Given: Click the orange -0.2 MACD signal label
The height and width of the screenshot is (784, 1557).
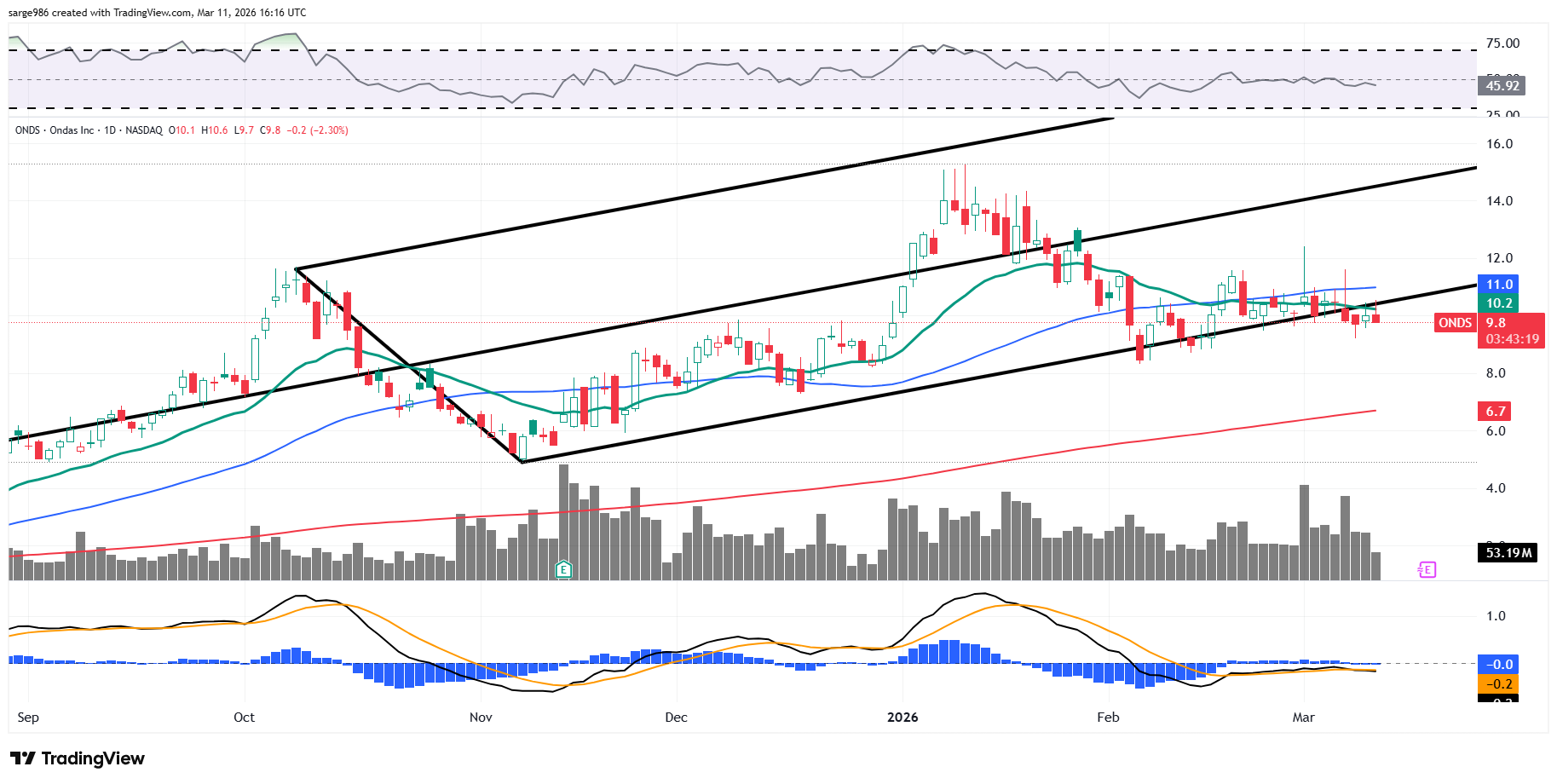Looking at the screenshot, I should [1499, 684].
